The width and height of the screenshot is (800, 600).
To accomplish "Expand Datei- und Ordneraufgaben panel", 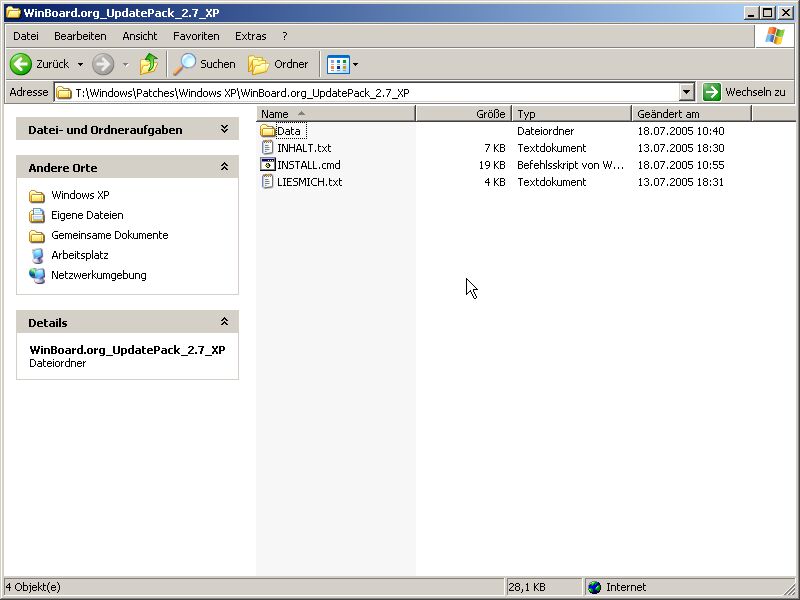I will (224, 129).
